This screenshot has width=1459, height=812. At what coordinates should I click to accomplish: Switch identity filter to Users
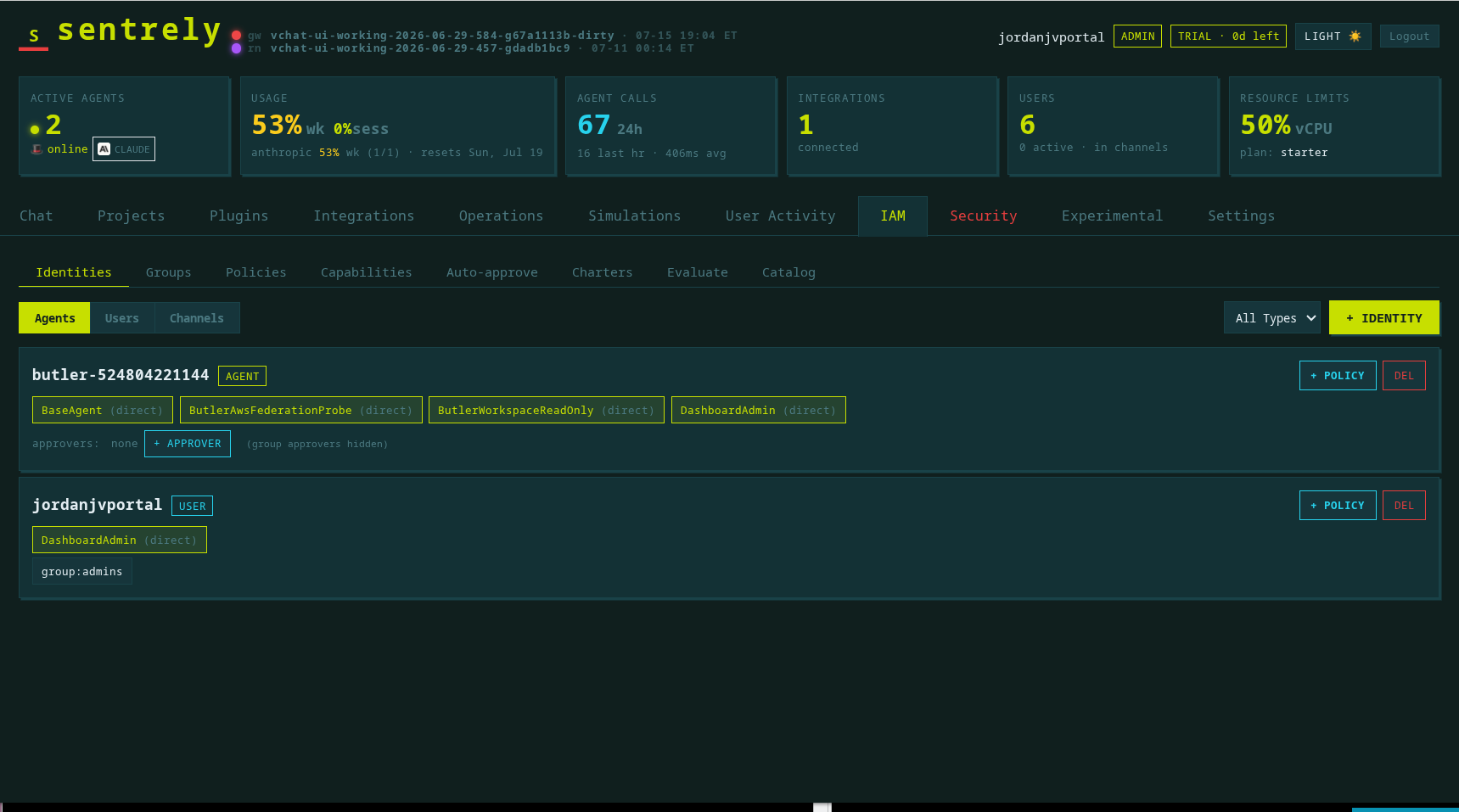tap(122, 318)
